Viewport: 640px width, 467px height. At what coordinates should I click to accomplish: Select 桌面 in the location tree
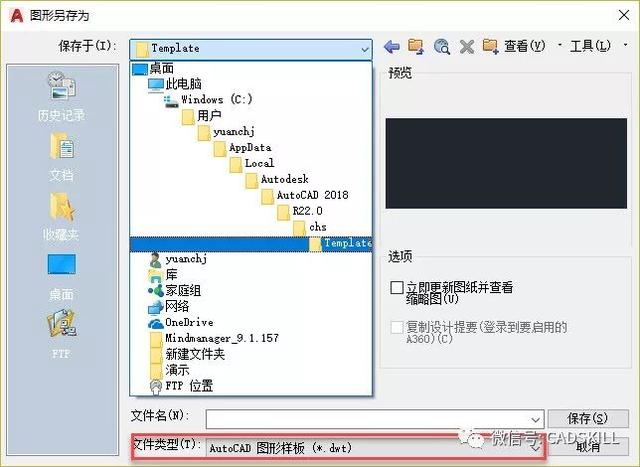[x=153, y=68]
